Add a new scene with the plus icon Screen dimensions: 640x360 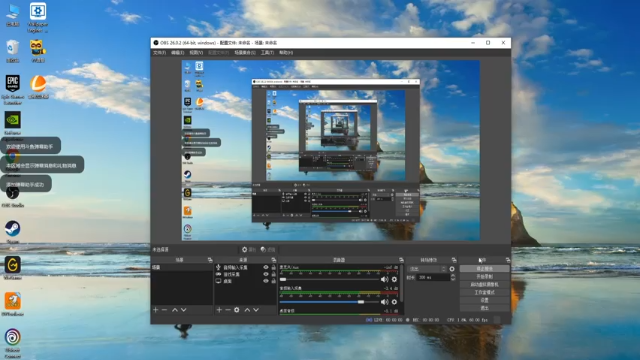click(156, 310)
